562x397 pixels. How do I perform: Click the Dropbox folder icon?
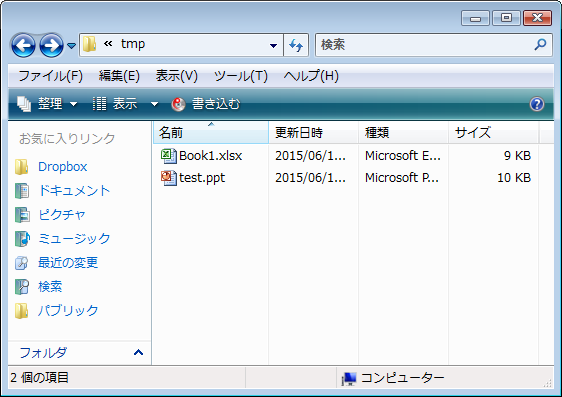[x=22, y=167]
